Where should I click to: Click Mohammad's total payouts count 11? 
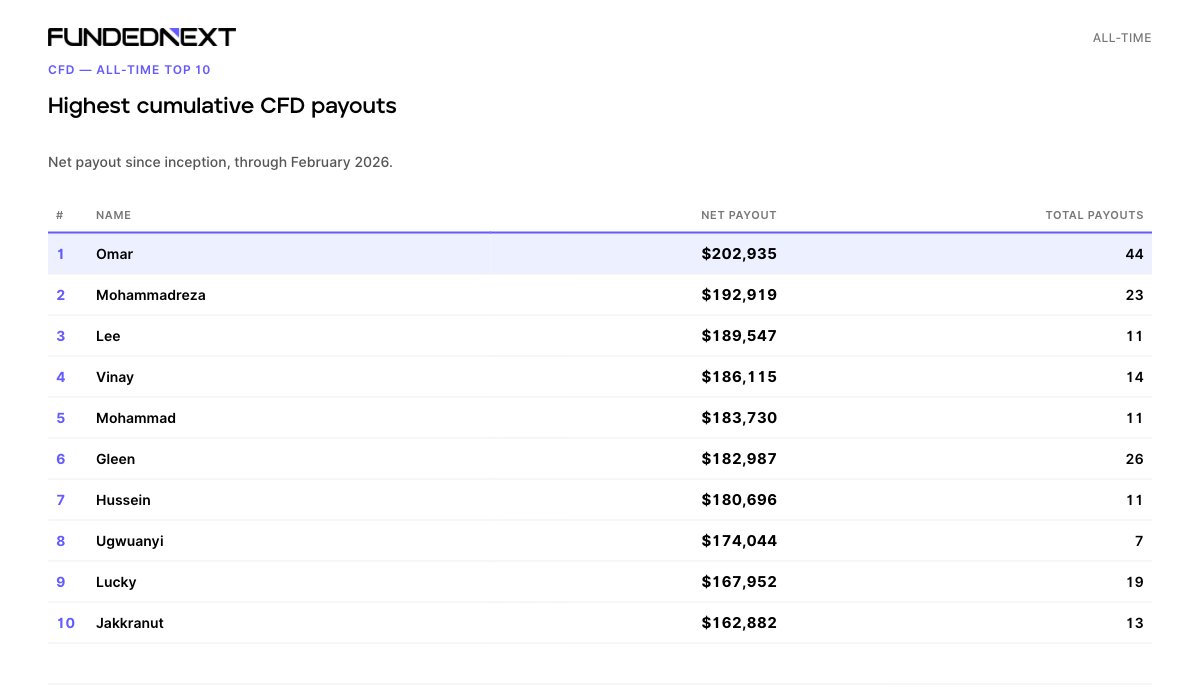[1133, 418]
